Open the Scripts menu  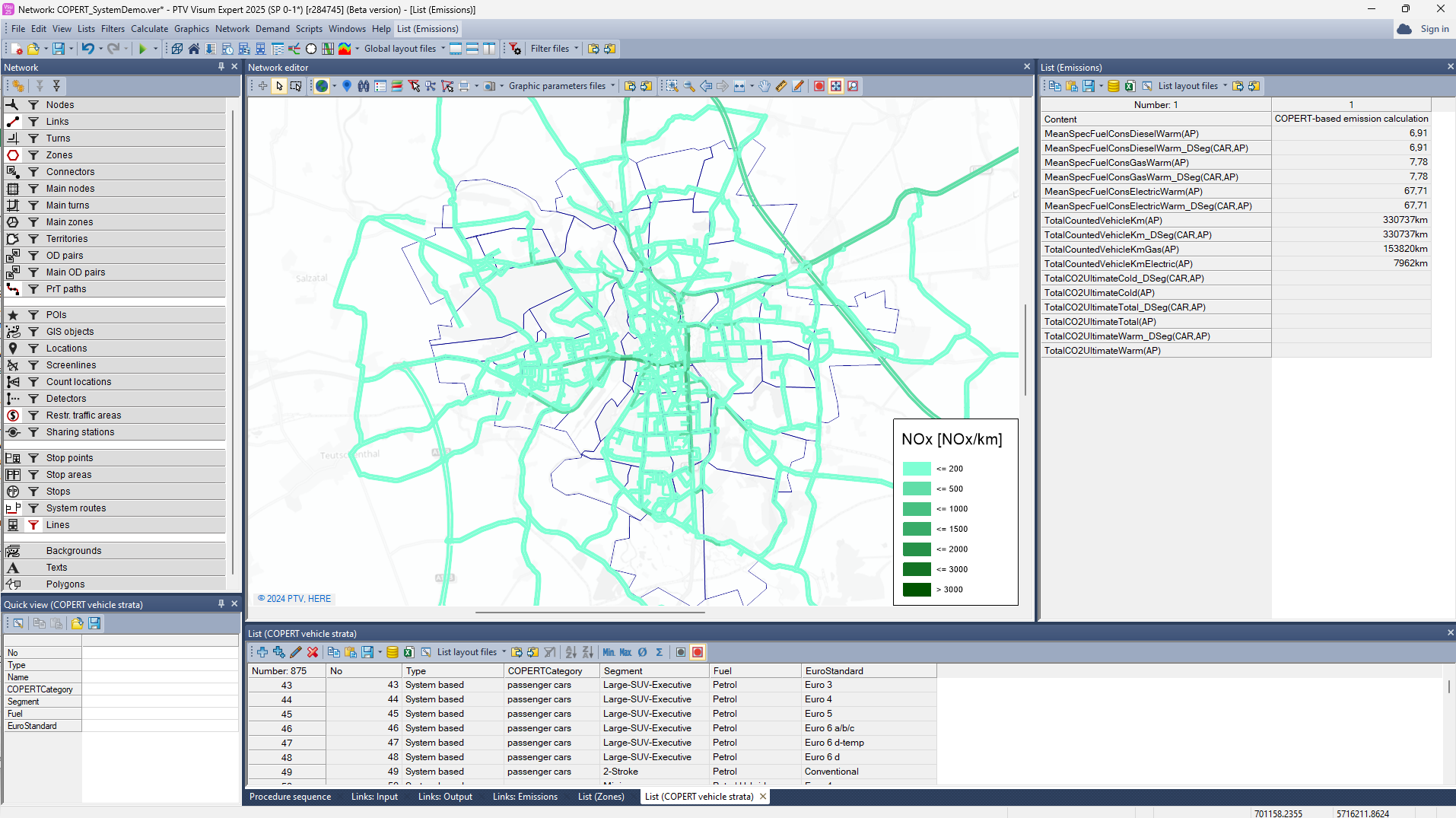coord(309,29)
